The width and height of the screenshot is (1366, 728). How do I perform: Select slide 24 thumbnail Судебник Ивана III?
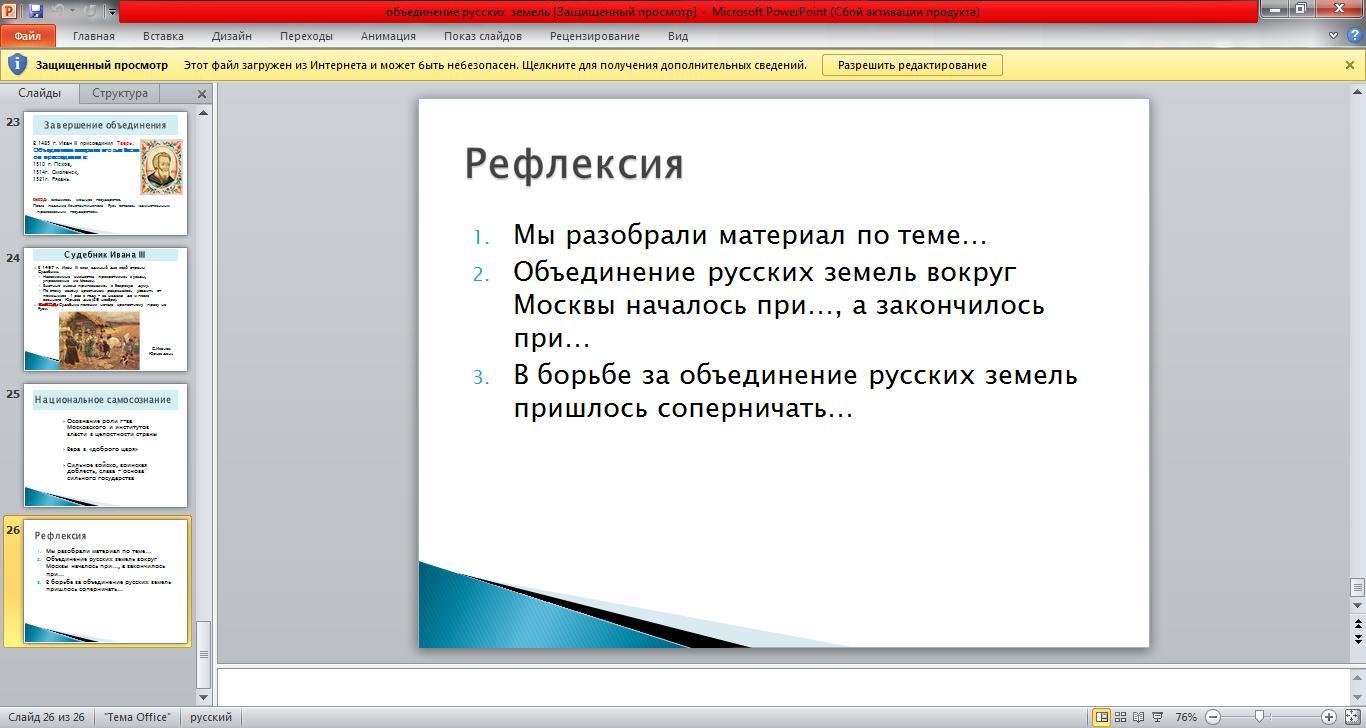pos(106,309)
